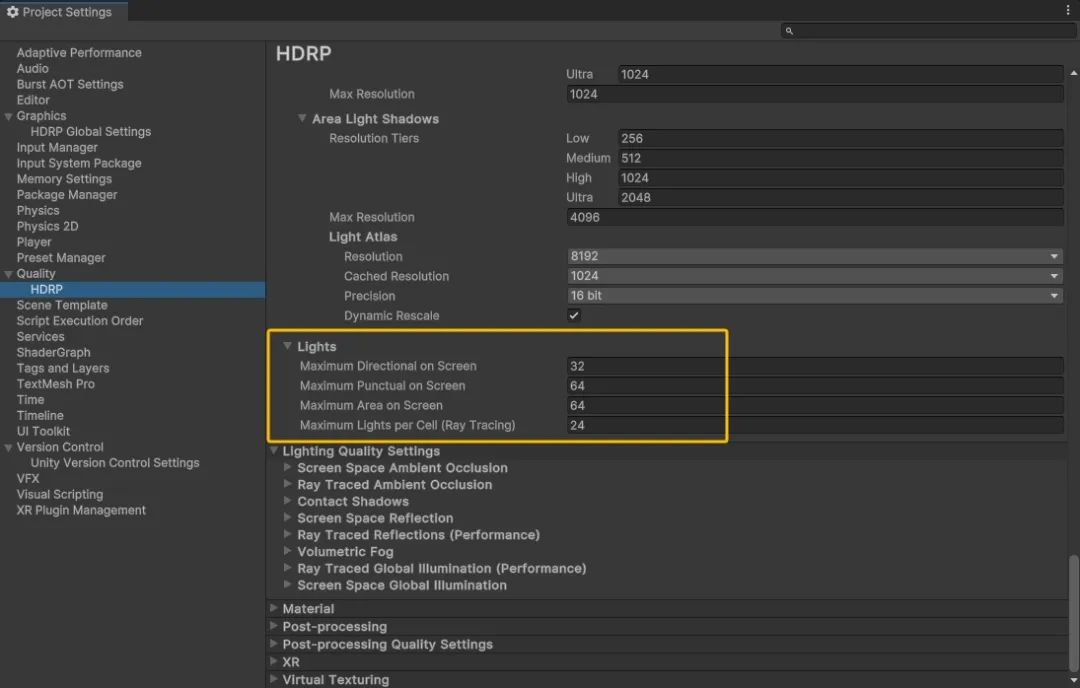The height and width of the screenshot is (688, 1080).
Task: Open Audio settings
Action: (32, 69)
